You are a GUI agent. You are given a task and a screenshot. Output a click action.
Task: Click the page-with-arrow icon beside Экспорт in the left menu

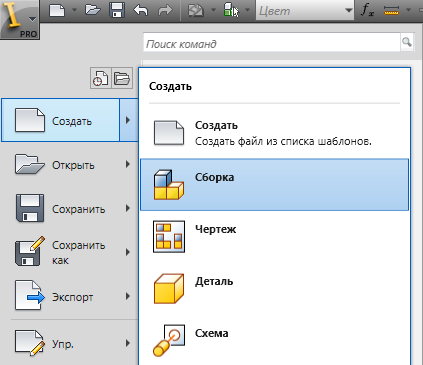pos(30,296)
